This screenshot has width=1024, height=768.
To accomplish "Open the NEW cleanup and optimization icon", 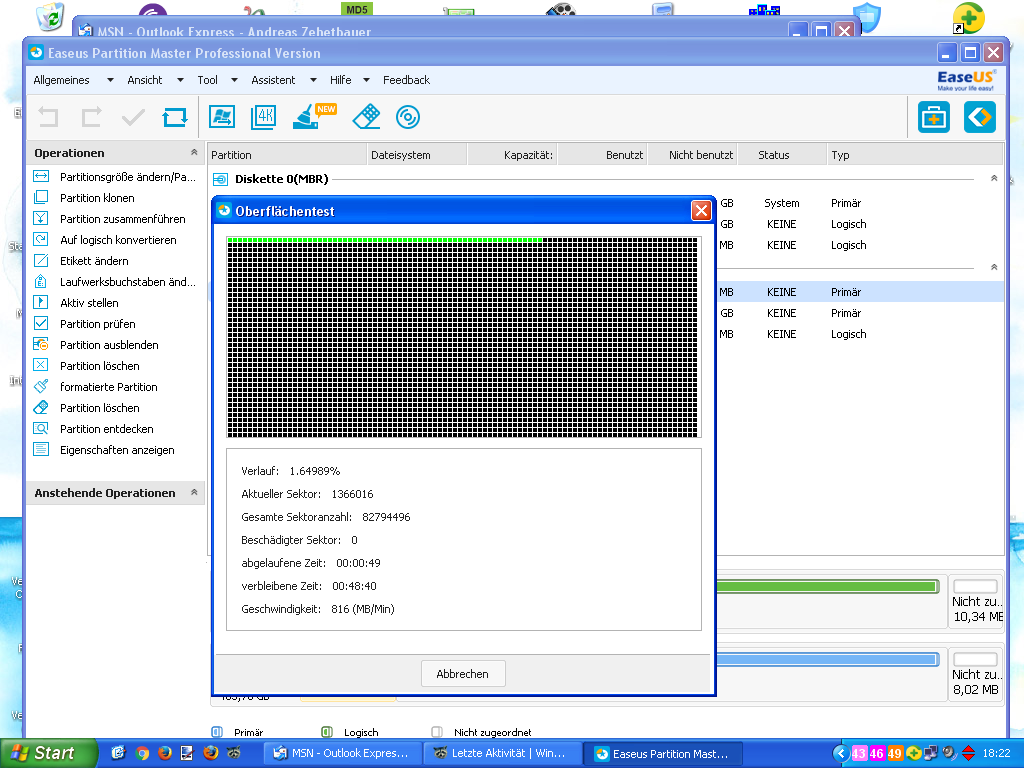I will tap(314, 116).
